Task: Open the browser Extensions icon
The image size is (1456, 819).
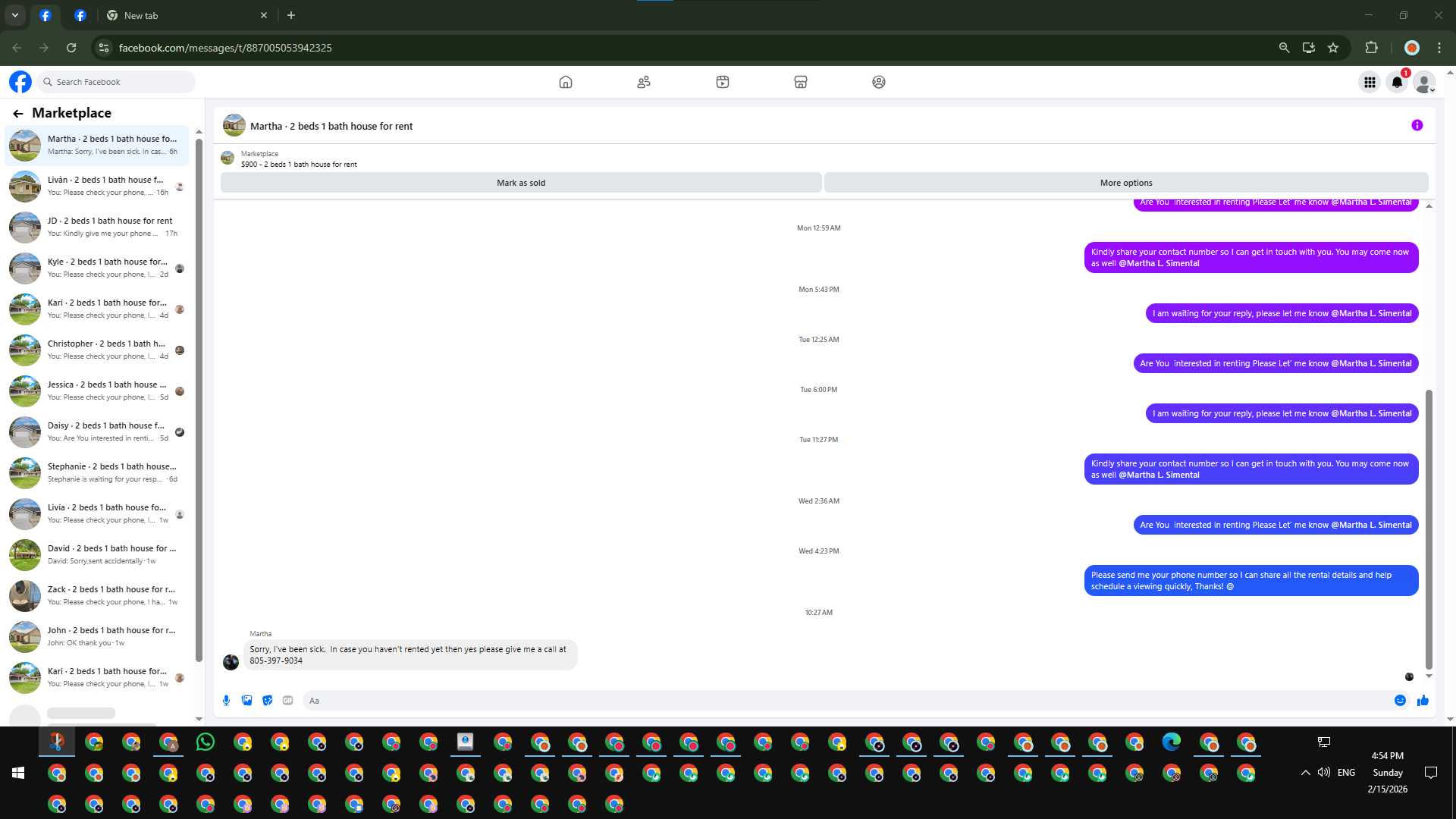Action: click(x=1371, y=48)
